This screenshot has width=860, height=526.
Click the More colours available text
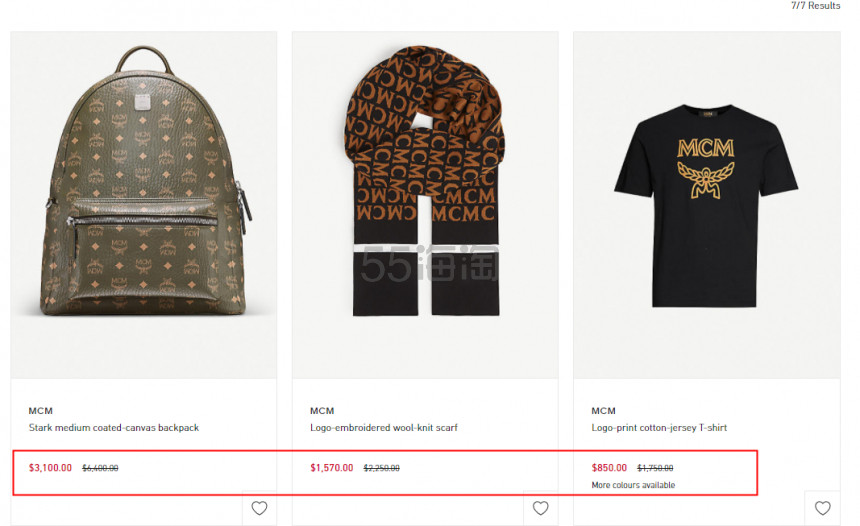633,486
